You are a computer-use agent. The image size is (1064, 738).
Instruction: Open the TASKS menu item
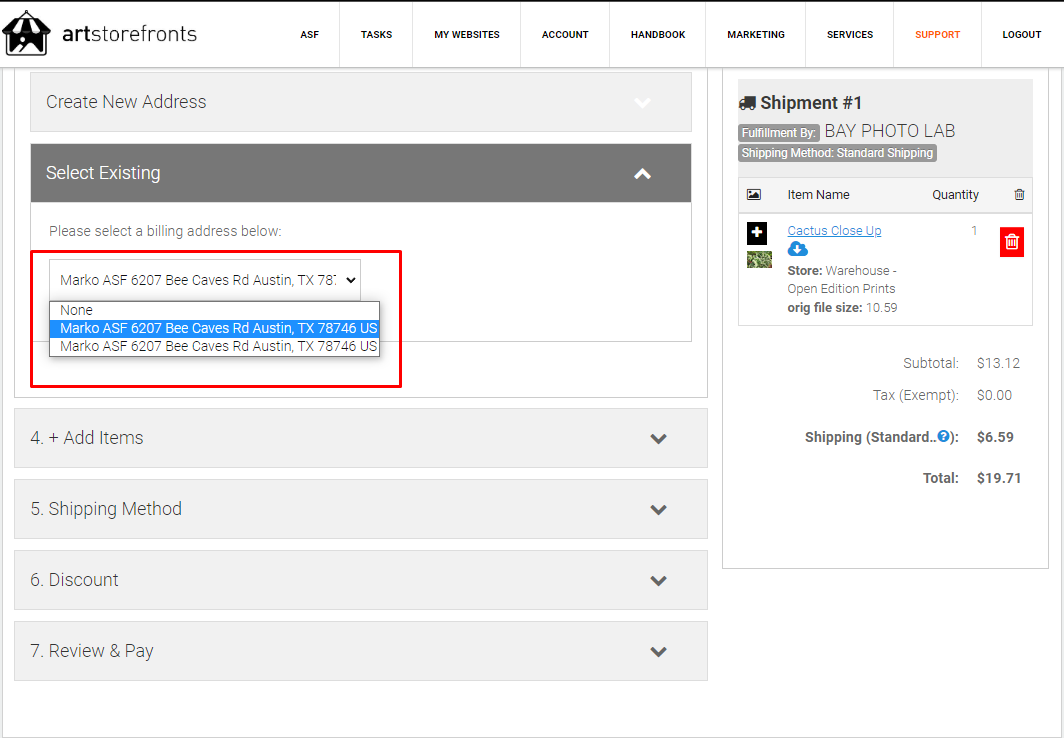pos(377,35)
